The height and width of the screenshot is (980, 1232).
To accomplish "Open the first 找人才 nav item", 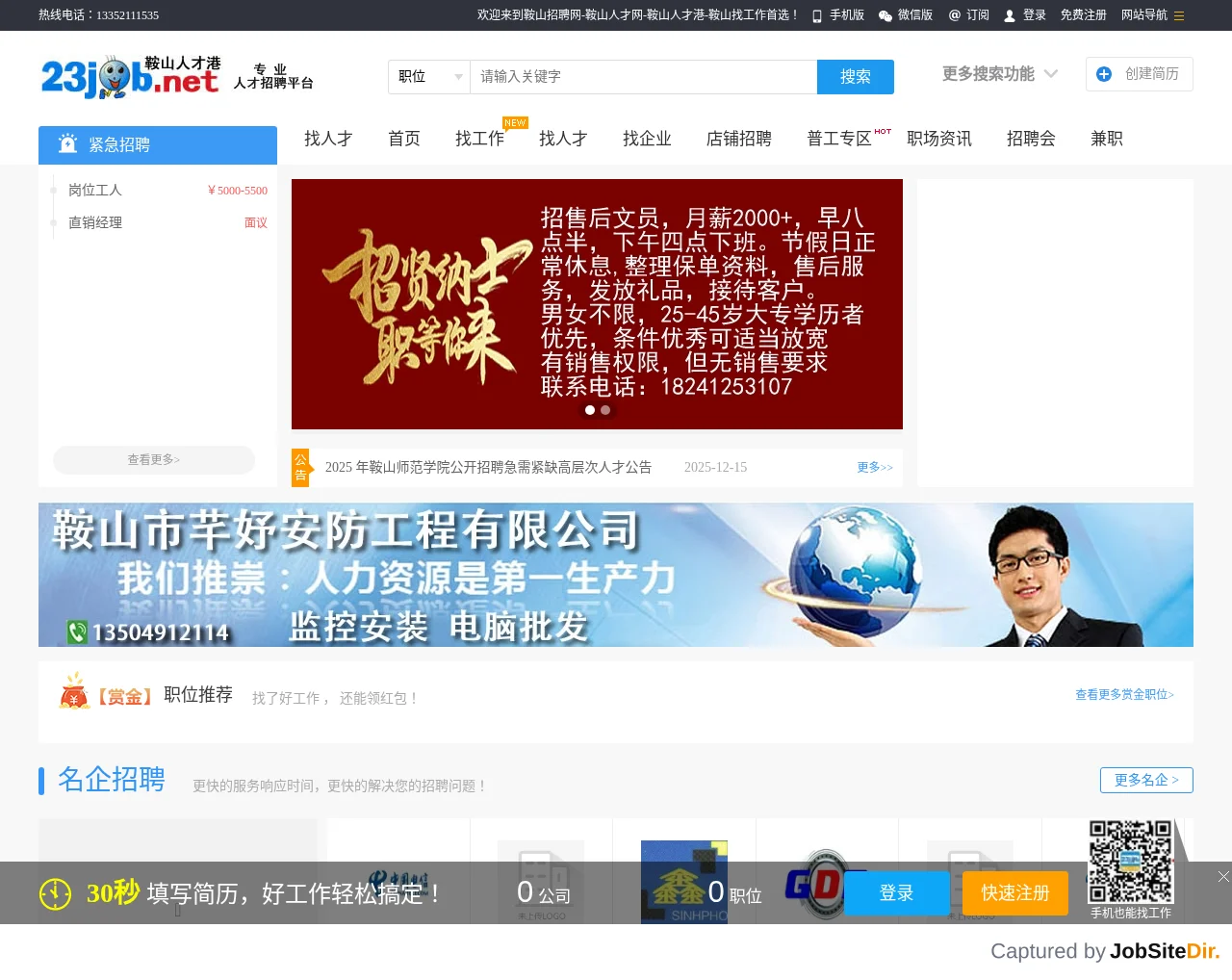I will pos(328,139).
